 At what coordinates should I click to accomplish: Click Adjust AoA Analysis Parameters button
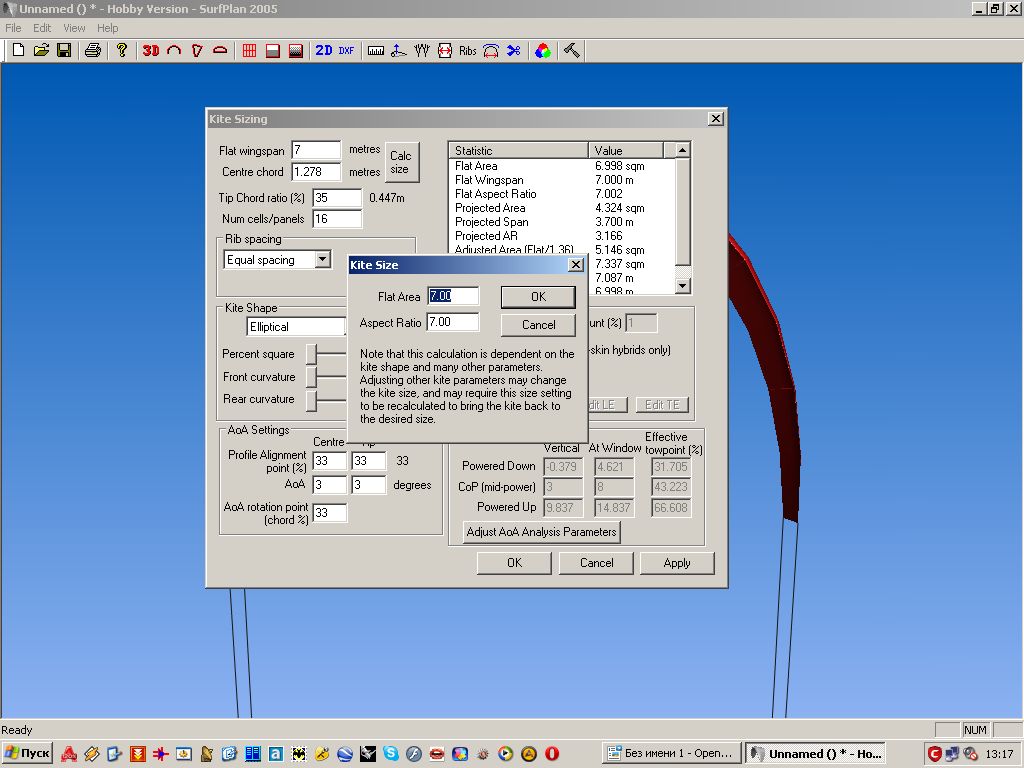542,532
